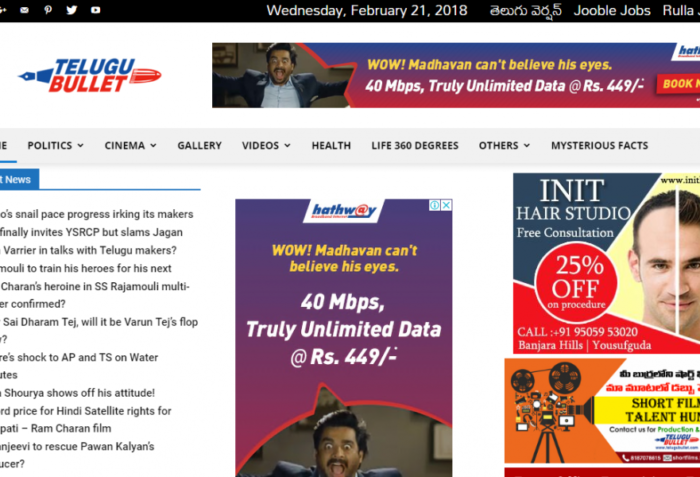Open Mysterious Facts menu item
The image size is (700, 477).
pos(599,145)
